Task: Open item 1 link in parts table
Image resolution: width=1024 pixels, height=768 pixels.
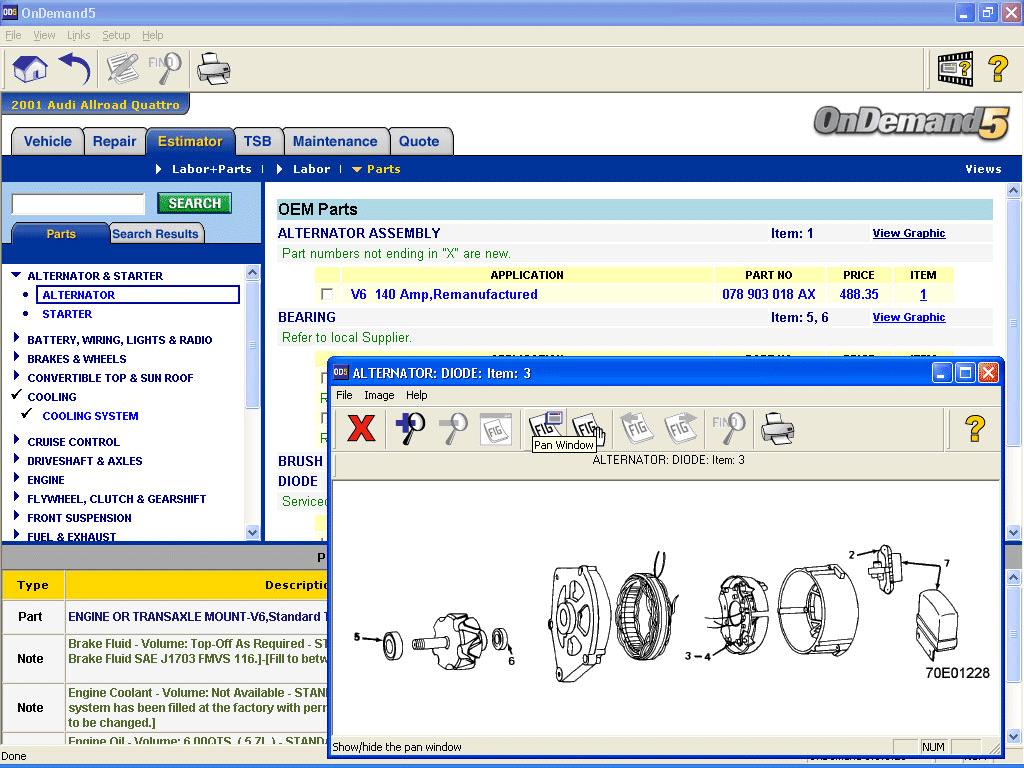Action: click(x=923, y=295)
